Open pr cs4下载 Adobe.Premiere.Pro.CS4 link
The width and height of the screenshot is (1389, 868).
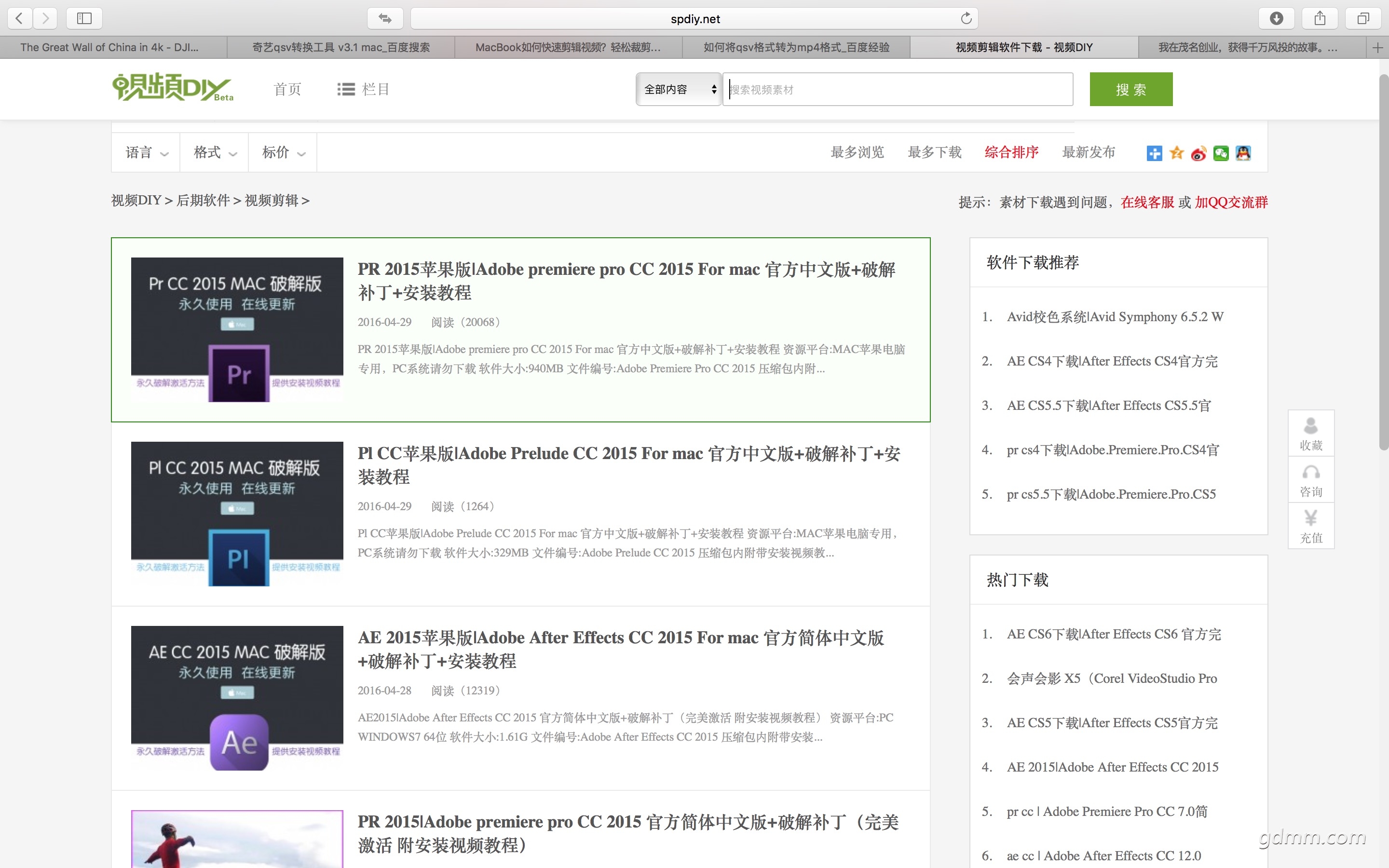pyautogui.click(x=1113, y=449)
